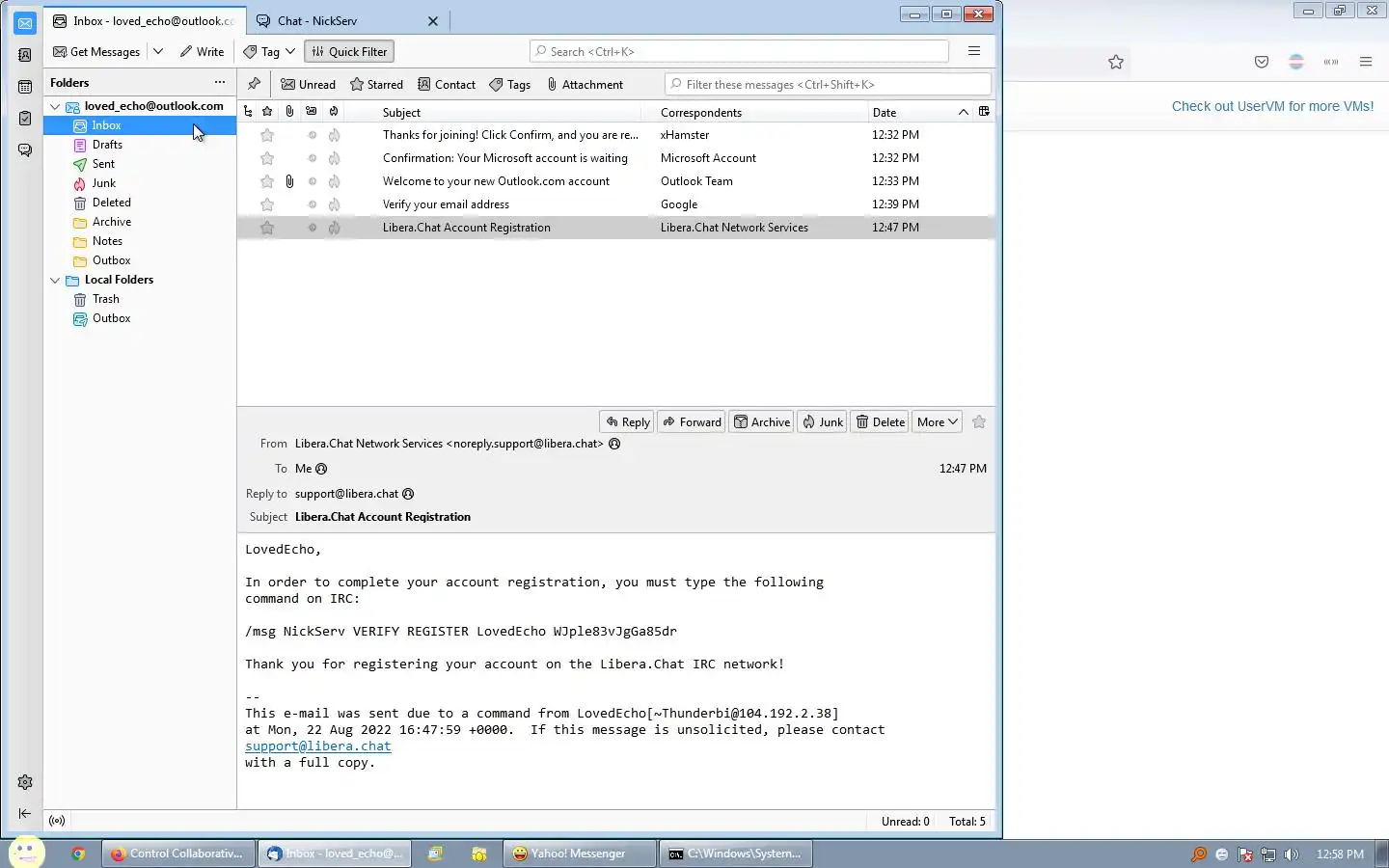Sort by the read status column header

(x=312, y=112)
